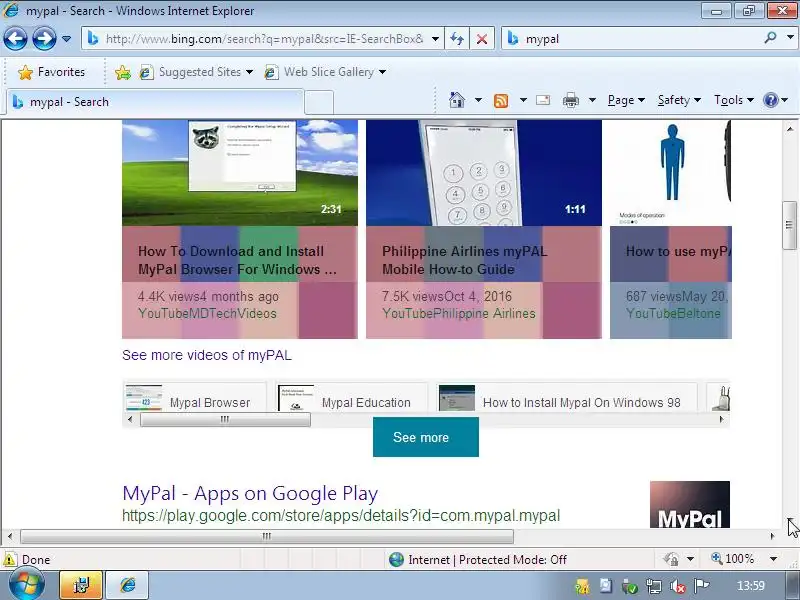Open the Favorites star button

(51, 72)
